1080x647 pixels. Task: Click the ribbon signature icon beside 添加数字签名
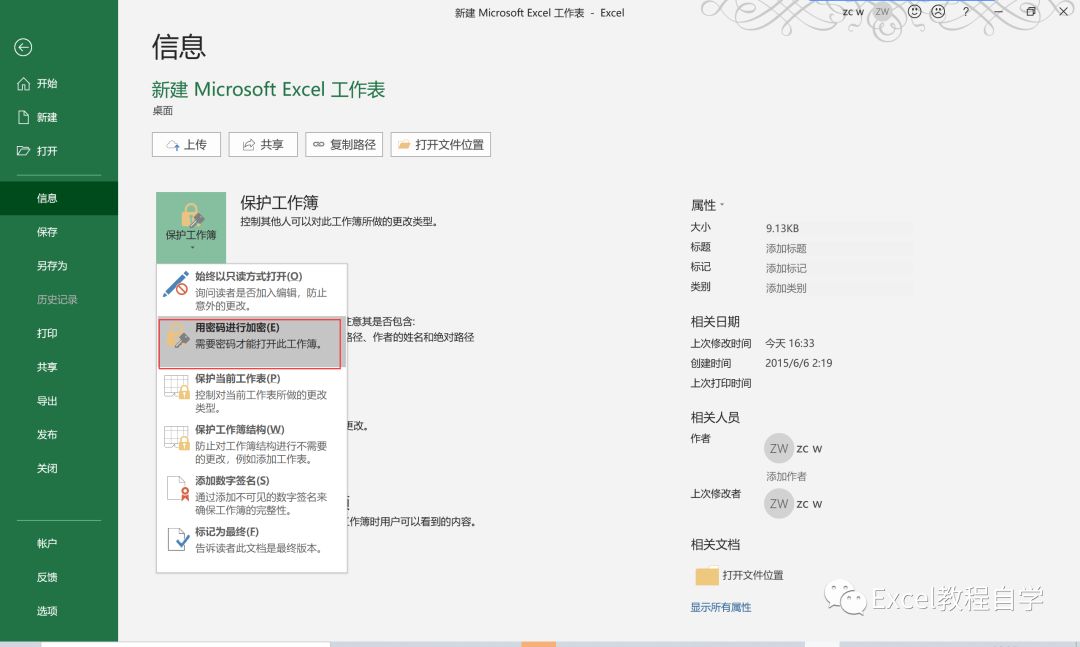(x=178, y=489)
